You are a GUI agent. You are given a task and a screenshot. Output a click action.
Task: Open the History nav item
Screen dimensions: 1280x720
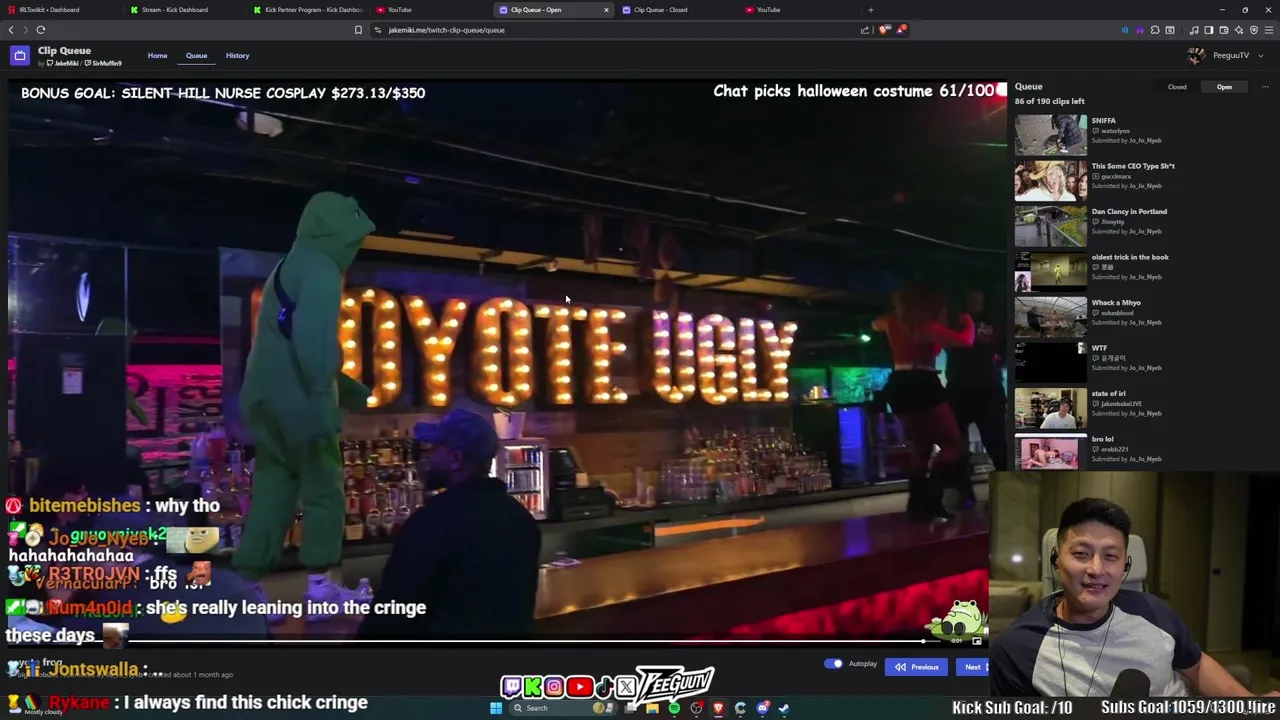[237, 56]
